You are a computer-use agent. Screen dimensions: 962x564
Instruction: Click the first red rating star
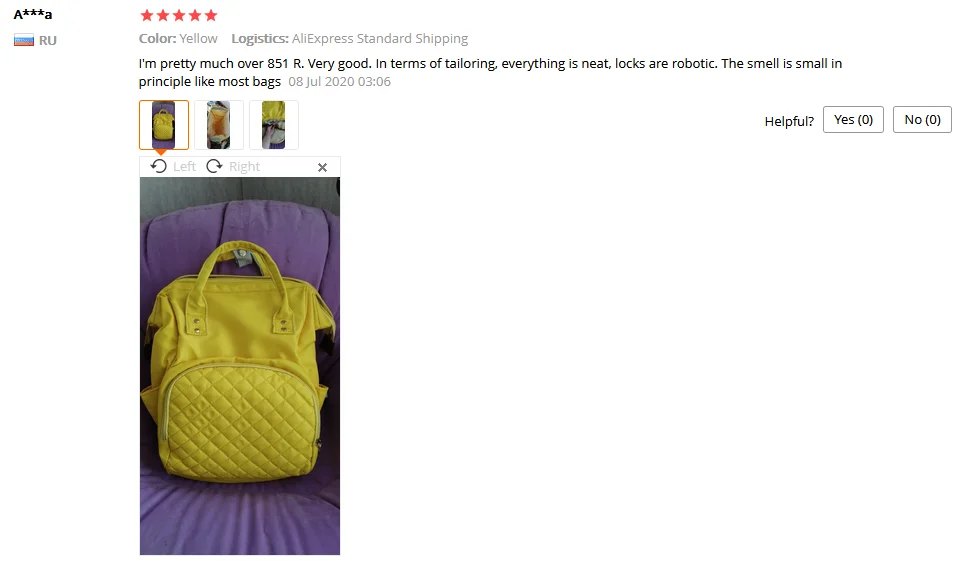click(x=147, y=15)
